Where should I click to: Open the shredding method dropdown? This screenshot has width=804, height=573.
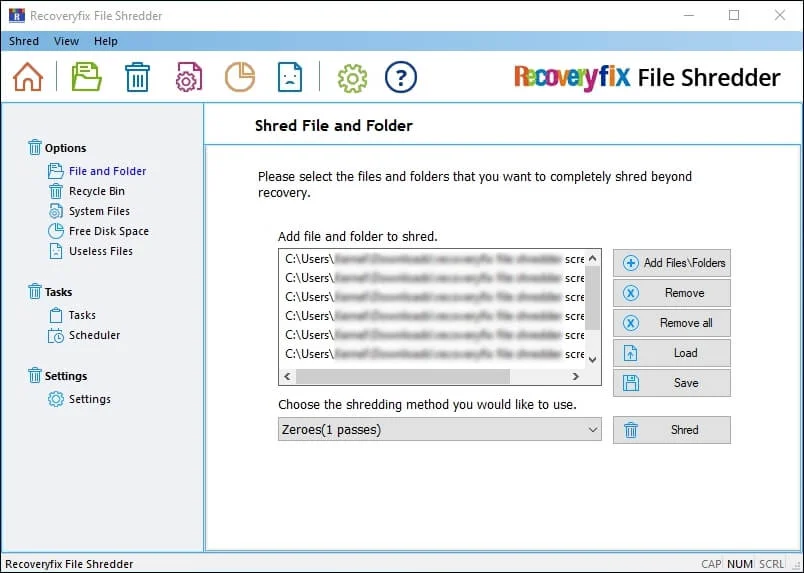click(439, 429)
